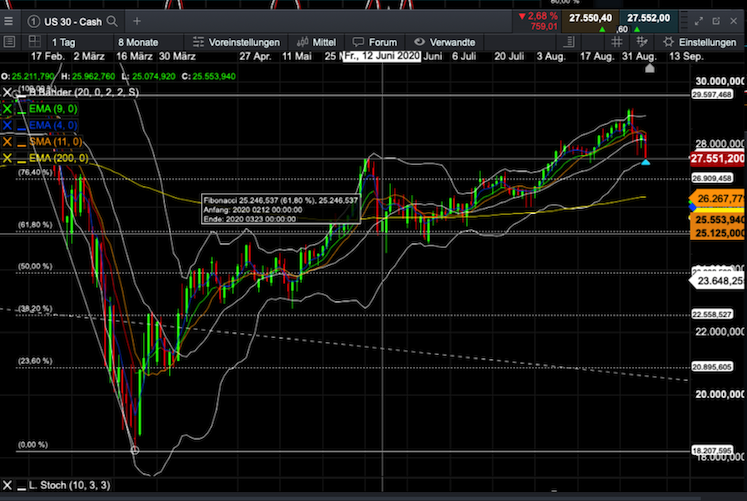Click the orange 26.267,77 price tag

[x=718, y=199]
